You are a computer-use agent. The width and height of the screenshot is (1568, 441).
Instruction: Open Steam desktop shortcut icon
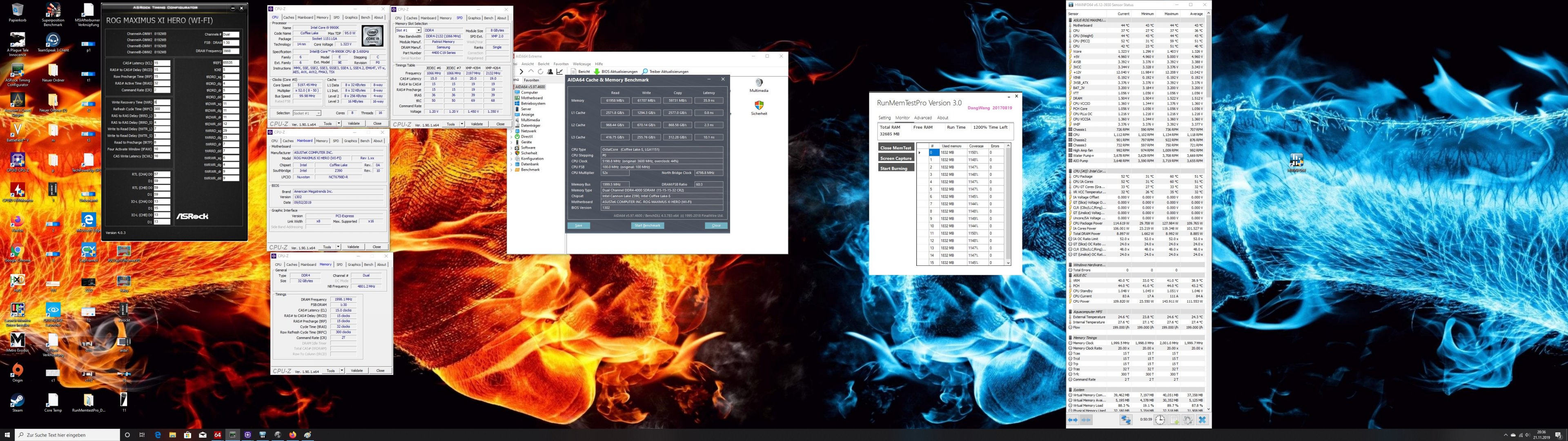[17, 400]
